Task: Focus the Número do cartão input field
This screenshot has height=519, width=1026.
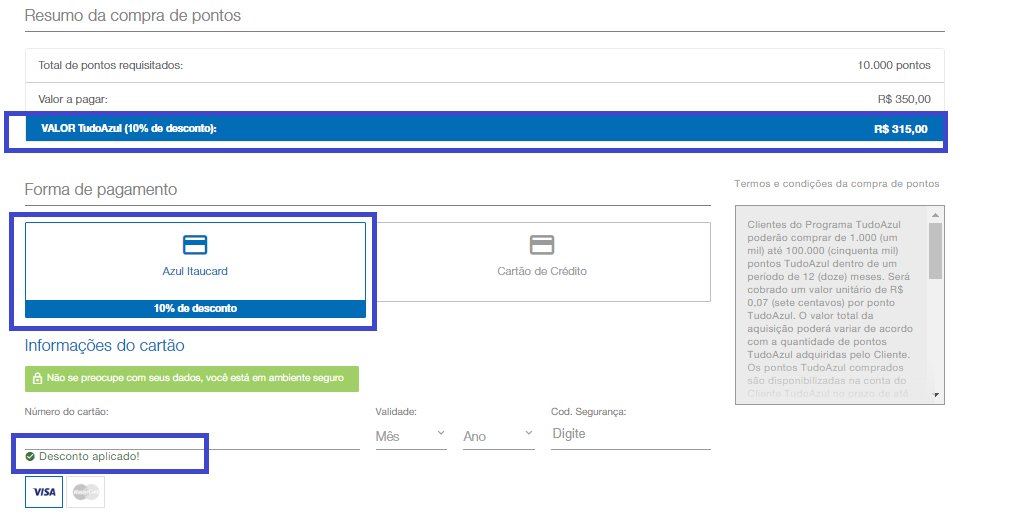Action: pyautogui.click(x=192, y=435)
